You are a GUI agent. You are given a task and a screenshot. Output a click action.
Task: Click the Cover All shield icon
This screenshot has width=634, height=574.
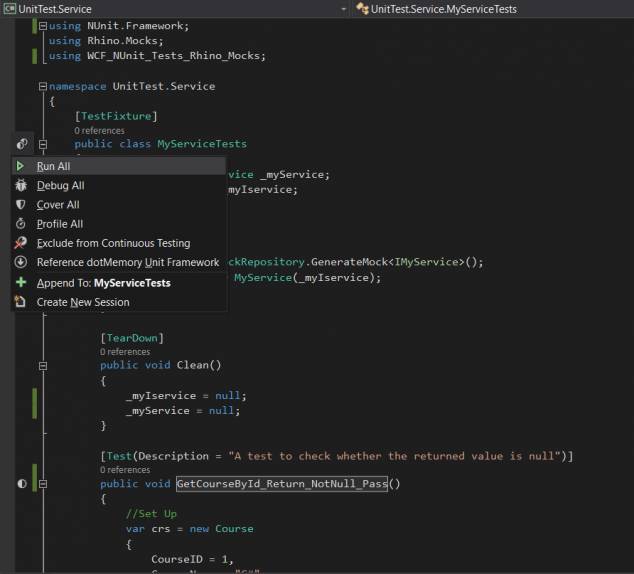(x=21, y=205)
